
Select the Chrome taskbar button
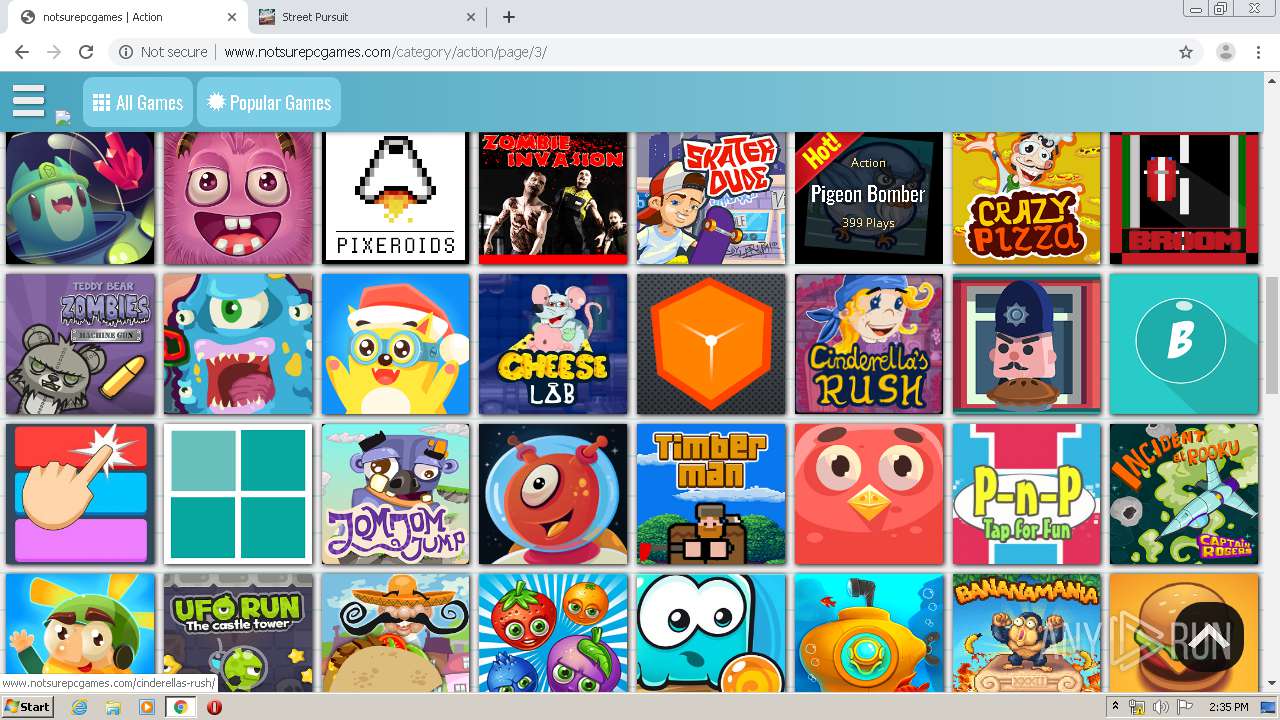click(181, 707)
